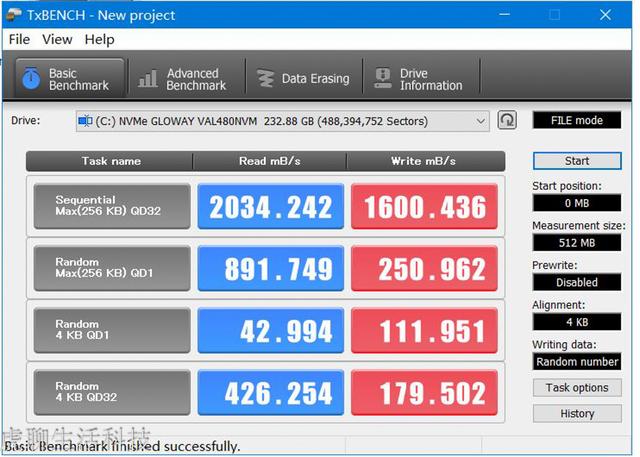Click the 111.951 write result
The height and width of the screenshot is (457, 640).
[424, 330]
